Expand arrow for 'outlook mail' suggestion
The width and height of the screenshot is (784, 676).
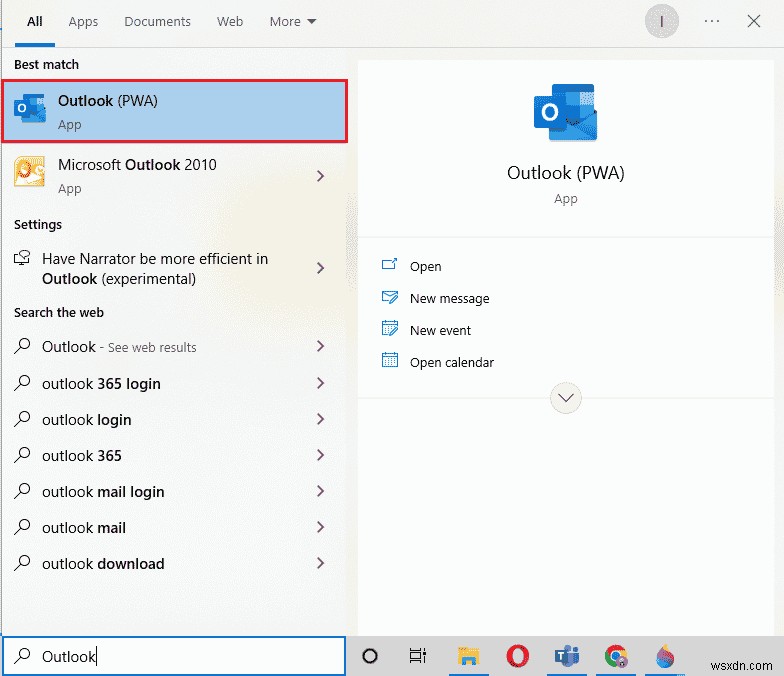tap(320, 528)
